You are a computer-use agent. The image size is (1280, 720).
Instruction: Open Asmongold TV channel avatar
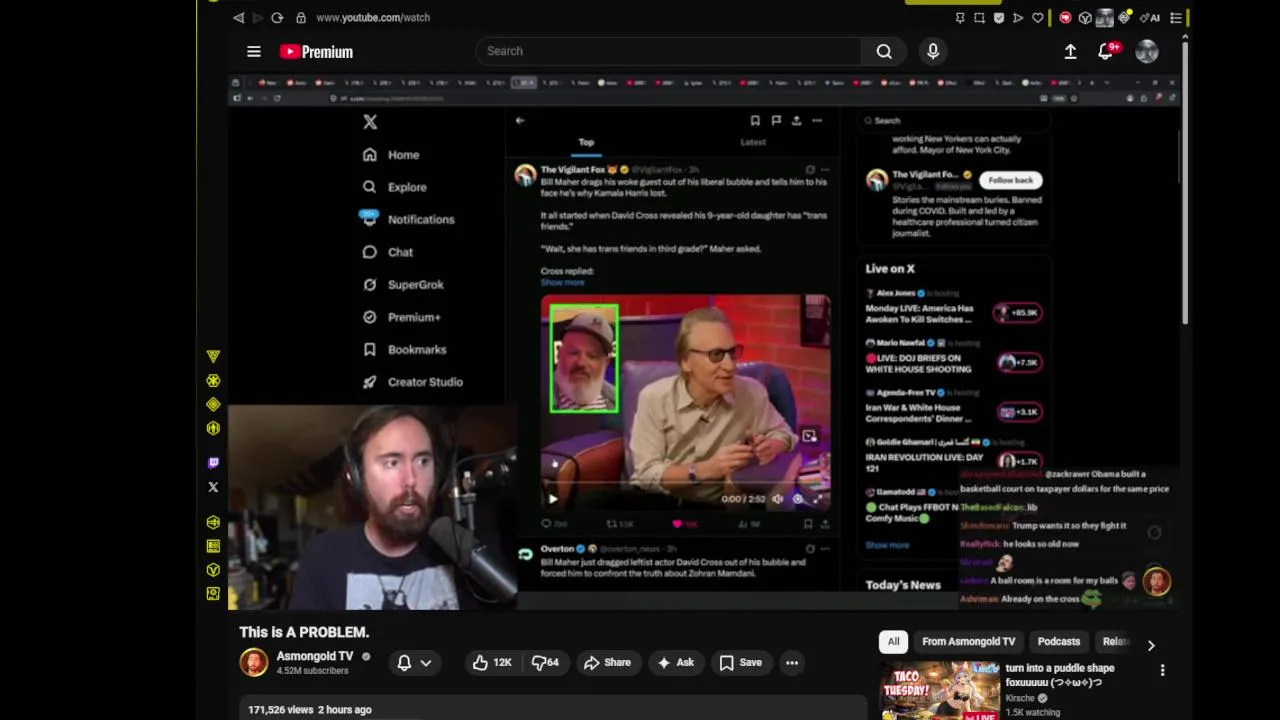(254, 662)
